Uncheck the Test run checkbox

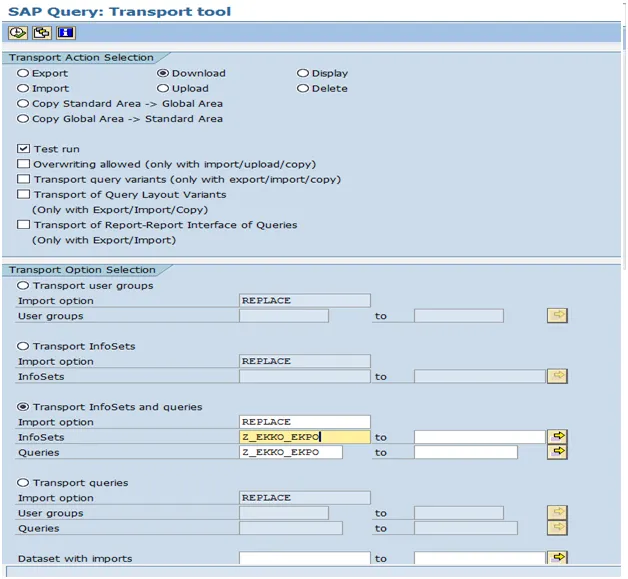(x=23, y=149)
